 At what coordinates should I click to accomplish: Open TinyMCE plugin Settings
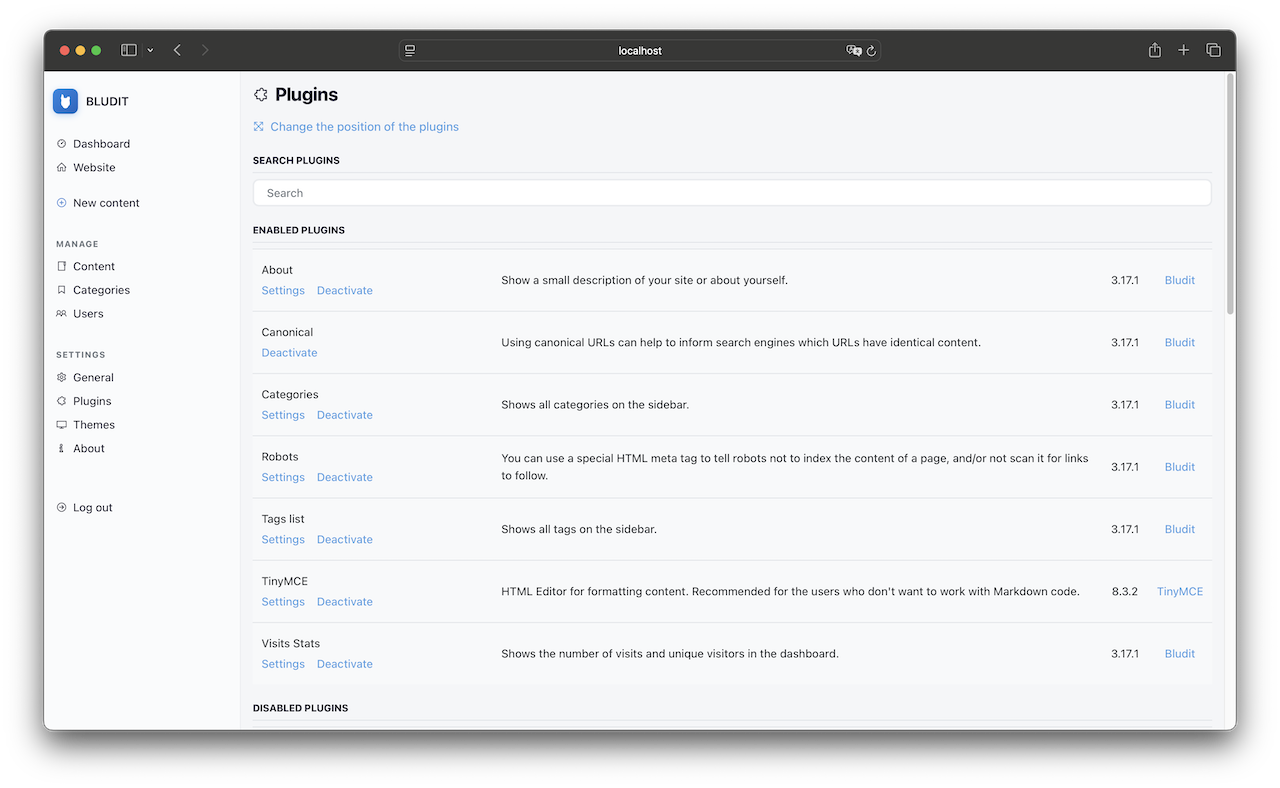tap(283, 601)
